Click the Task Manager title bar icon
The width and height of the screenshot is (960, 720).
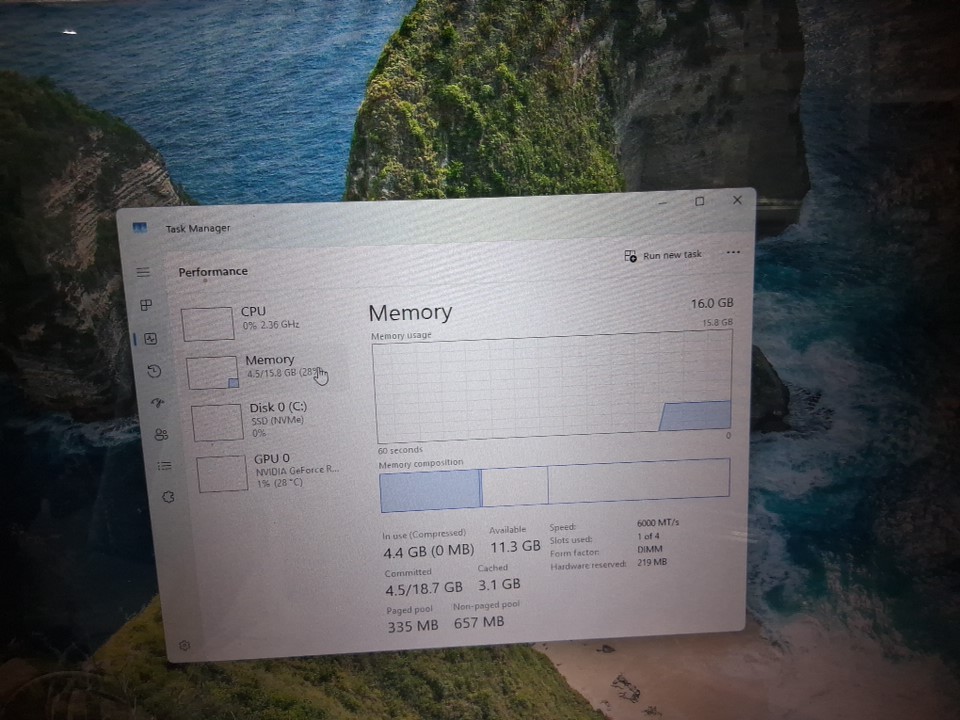140,228
